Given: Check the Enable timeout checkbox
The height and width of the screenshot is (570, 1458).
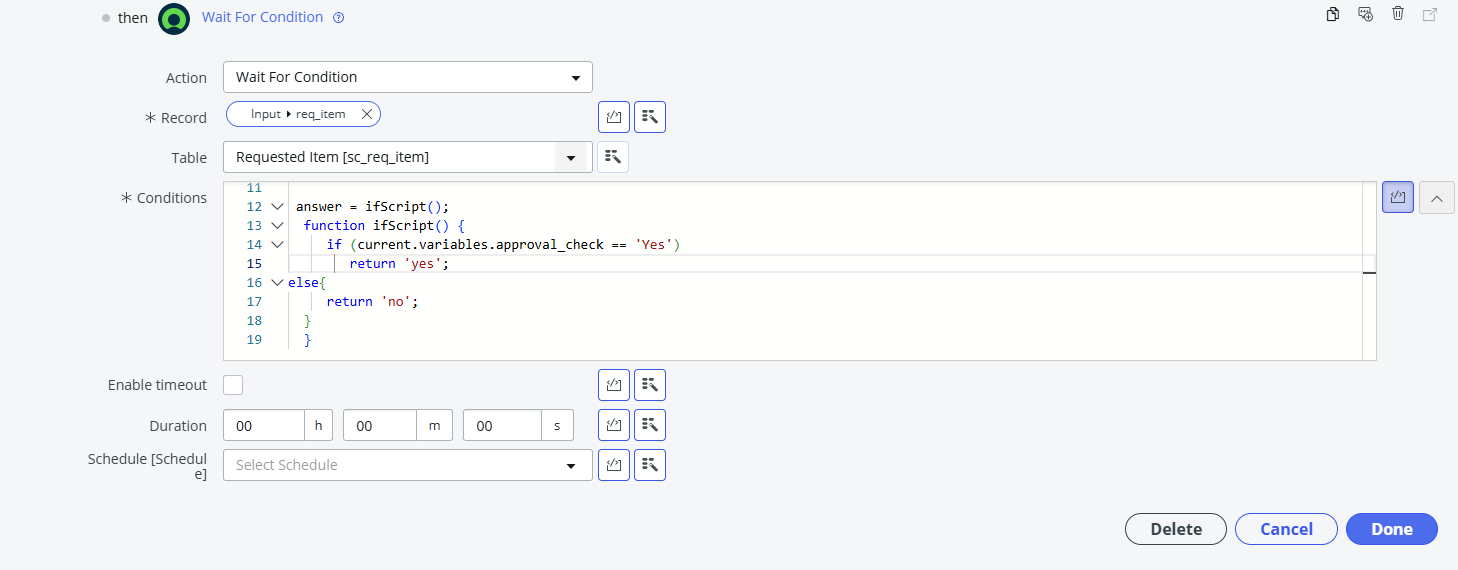Looking at the screenshot, I should pyautogui.click(x=233, y=385).
